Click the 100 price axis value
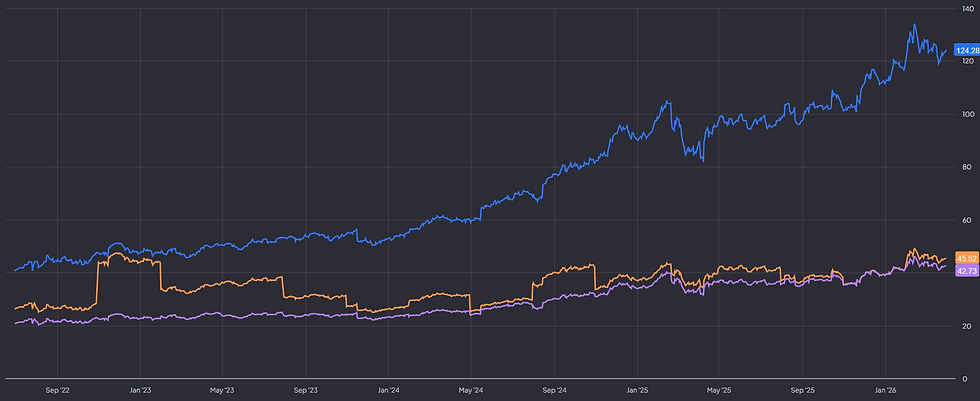The width and height of the screenshot is (980, 401). (967, 114)
